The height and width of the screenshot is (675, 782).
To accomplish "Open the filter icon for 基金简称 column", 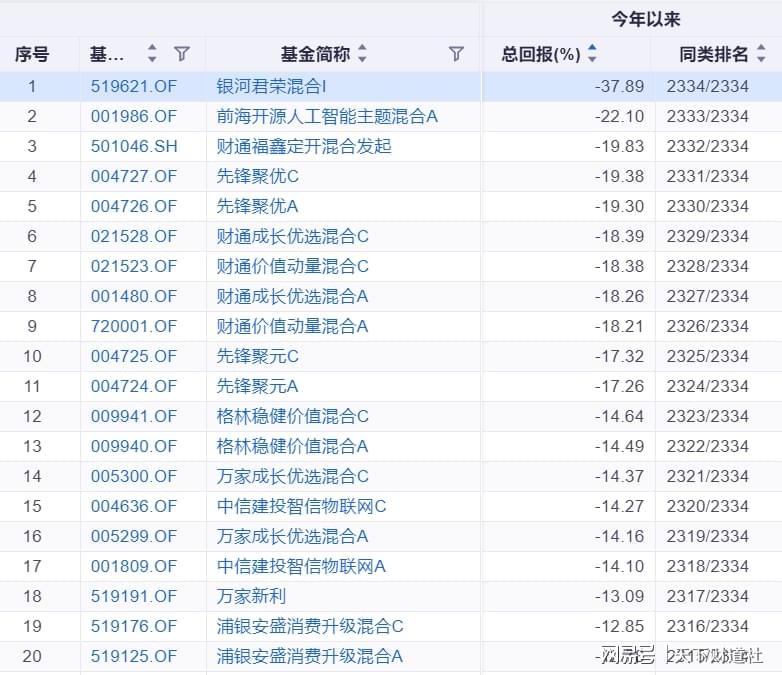I will [456, 54].
